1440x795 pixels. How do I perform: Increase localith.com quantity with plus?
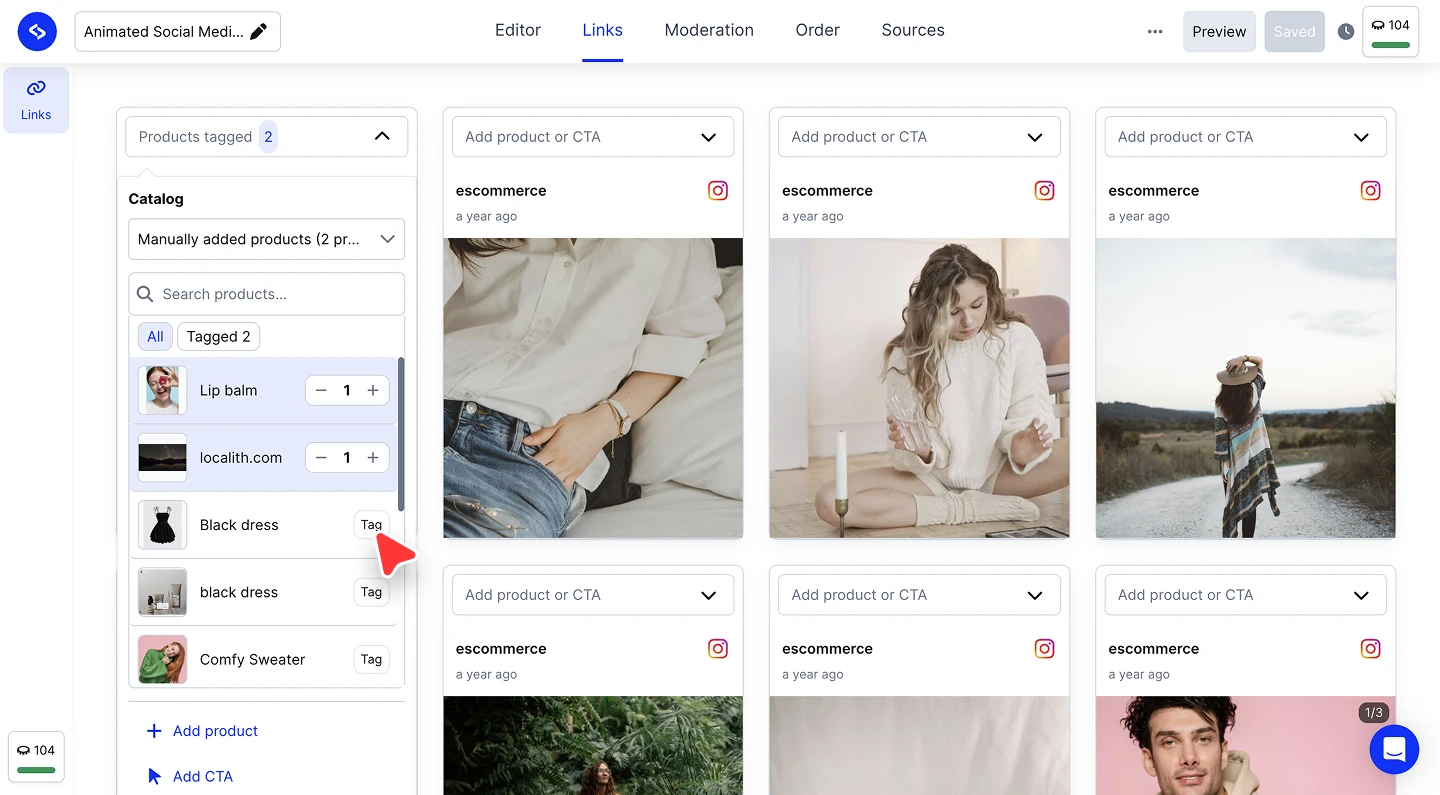[x=373, y=458]
